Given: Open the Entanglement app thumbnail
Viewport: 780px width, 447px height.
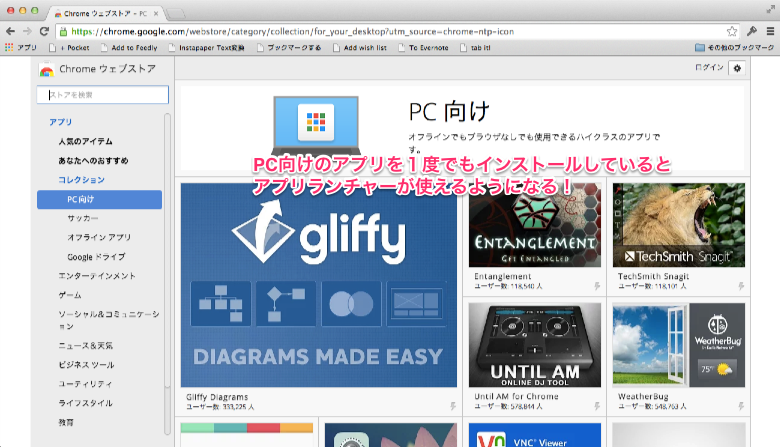Looking at the screenshot, I should click(x=535, y=225).
